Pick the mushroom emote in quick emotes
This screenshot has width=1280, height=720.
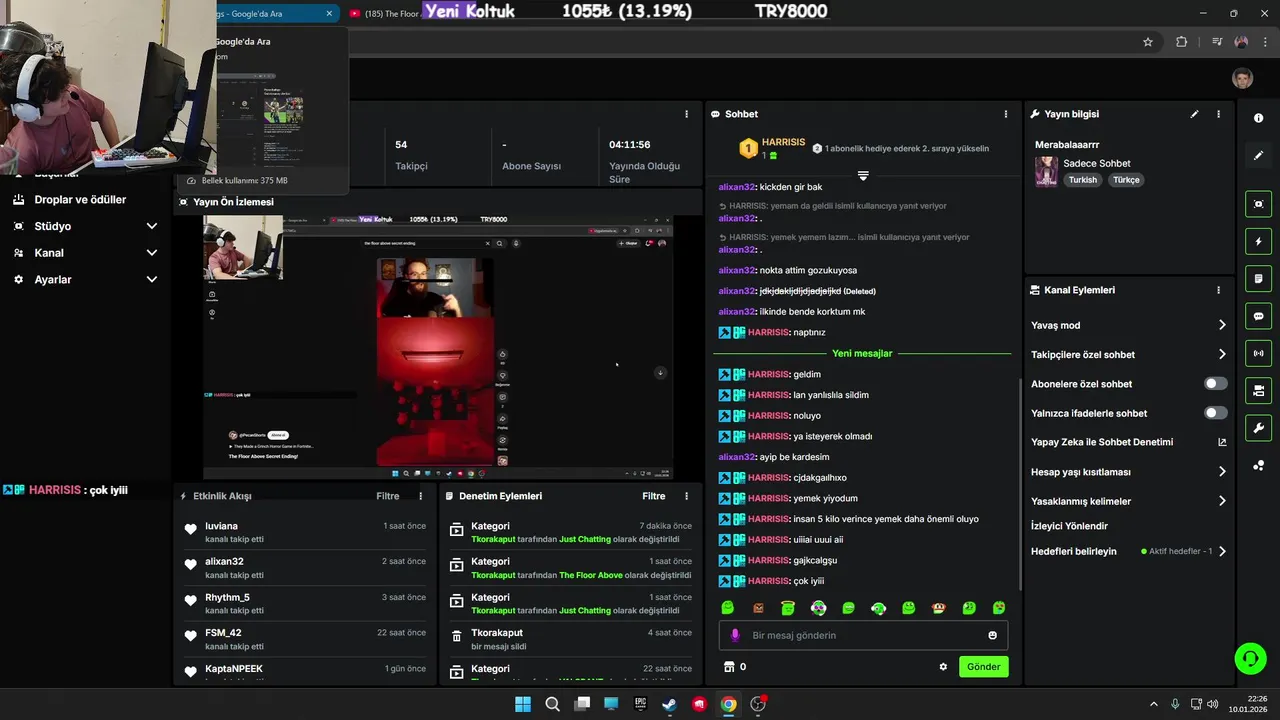pos(939,608)
